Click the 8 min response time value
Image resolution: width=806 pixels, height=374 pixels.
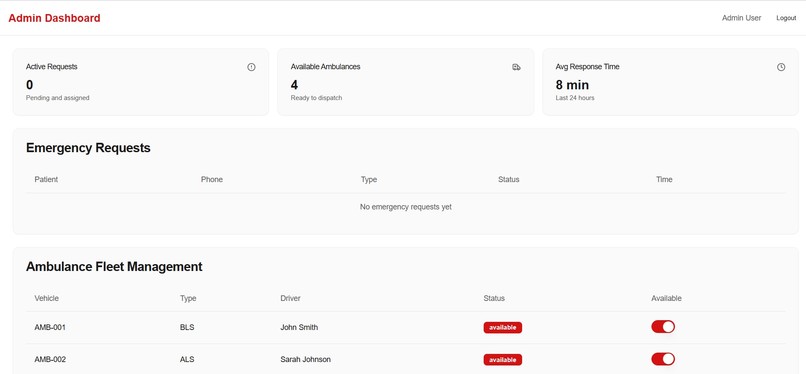572,85
